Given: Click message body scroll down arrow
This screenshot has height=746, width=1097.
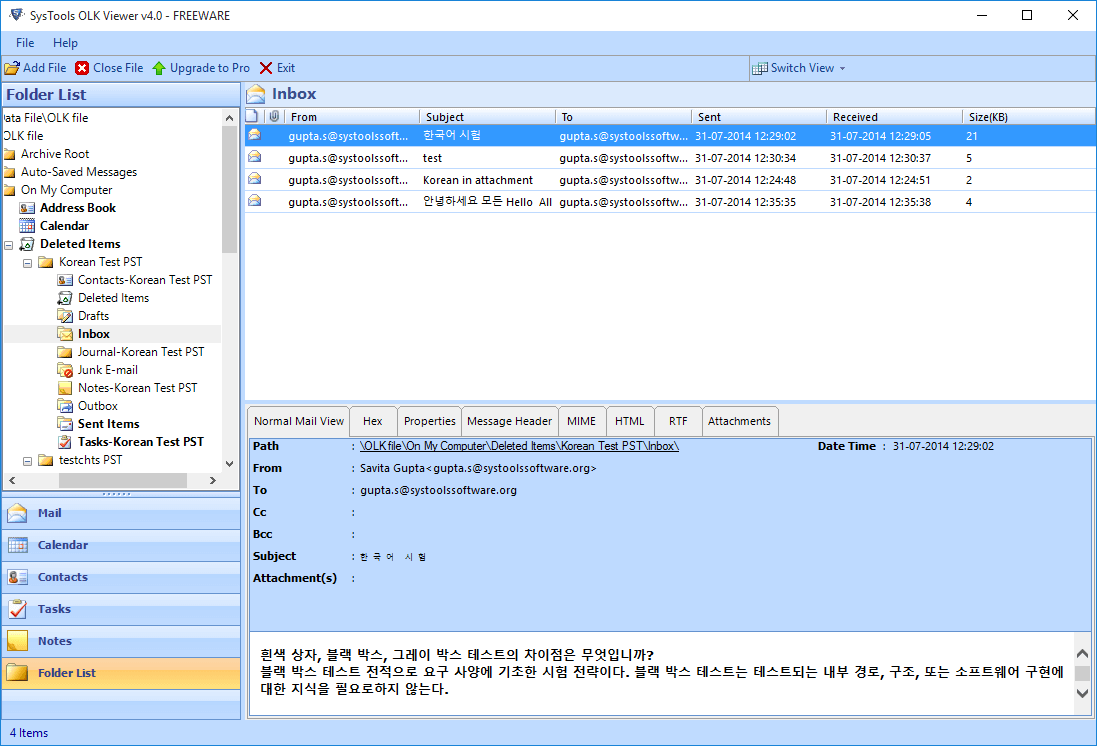Looking at the screenshot, I should [x=1082, y=694].
